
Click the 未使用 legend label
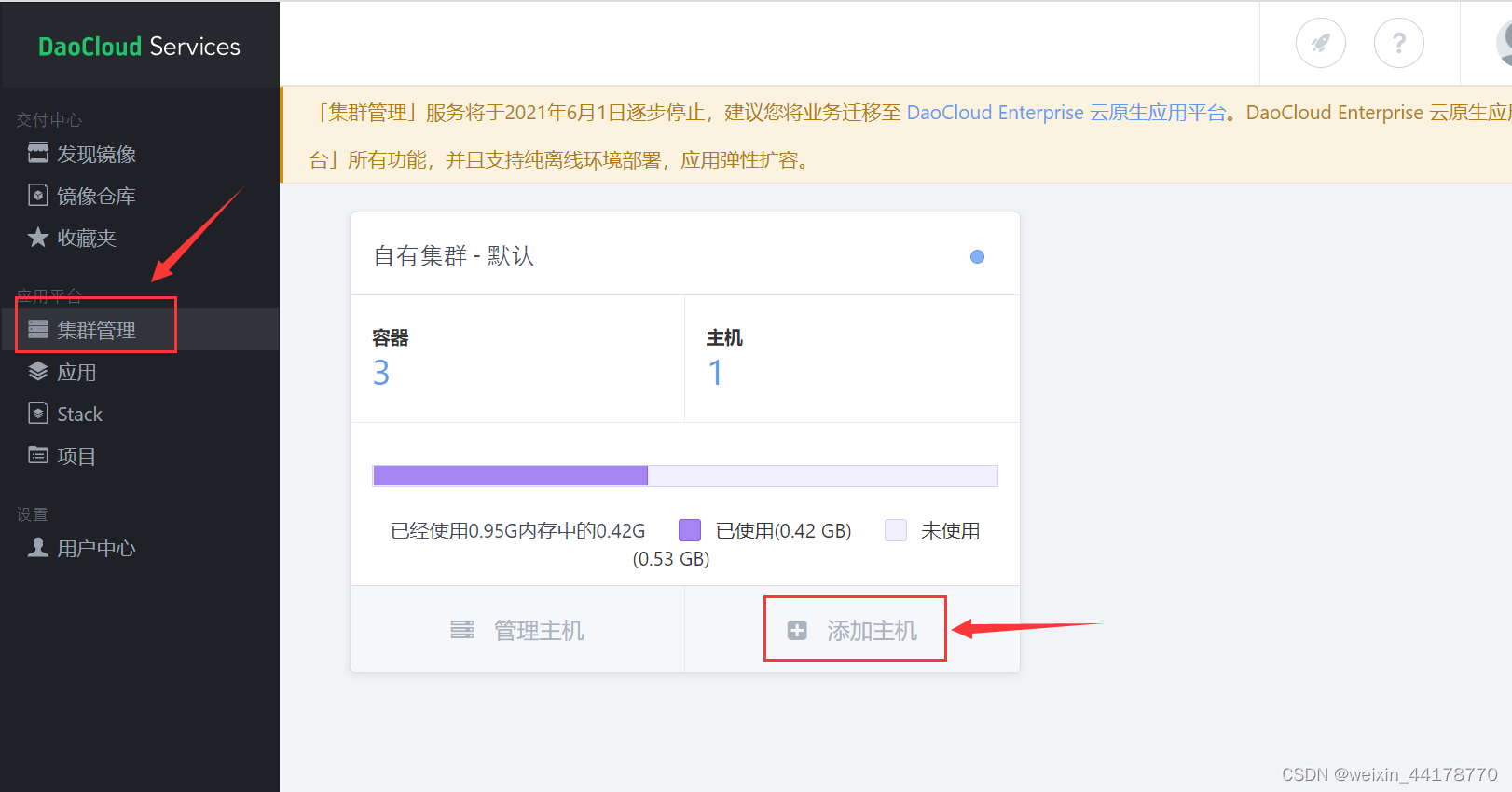(950, 531)
